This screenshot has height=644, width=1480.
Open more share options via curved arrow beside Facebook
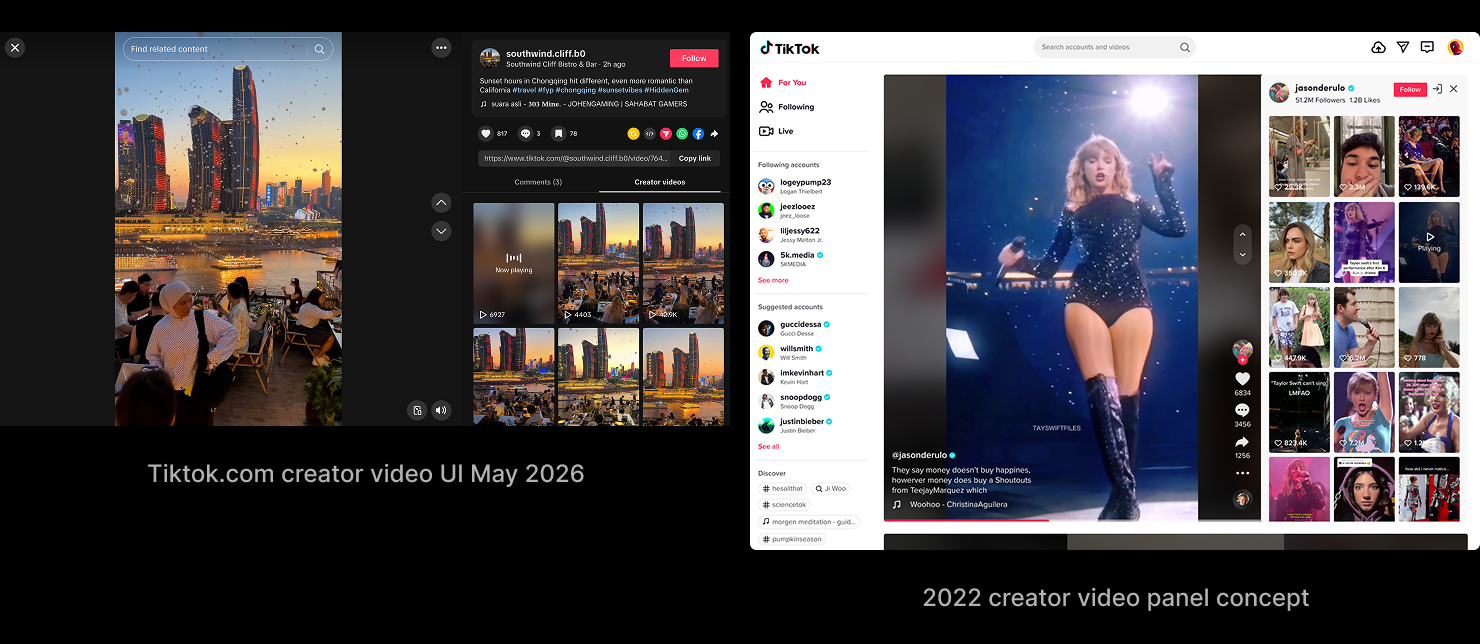point(714,133)
